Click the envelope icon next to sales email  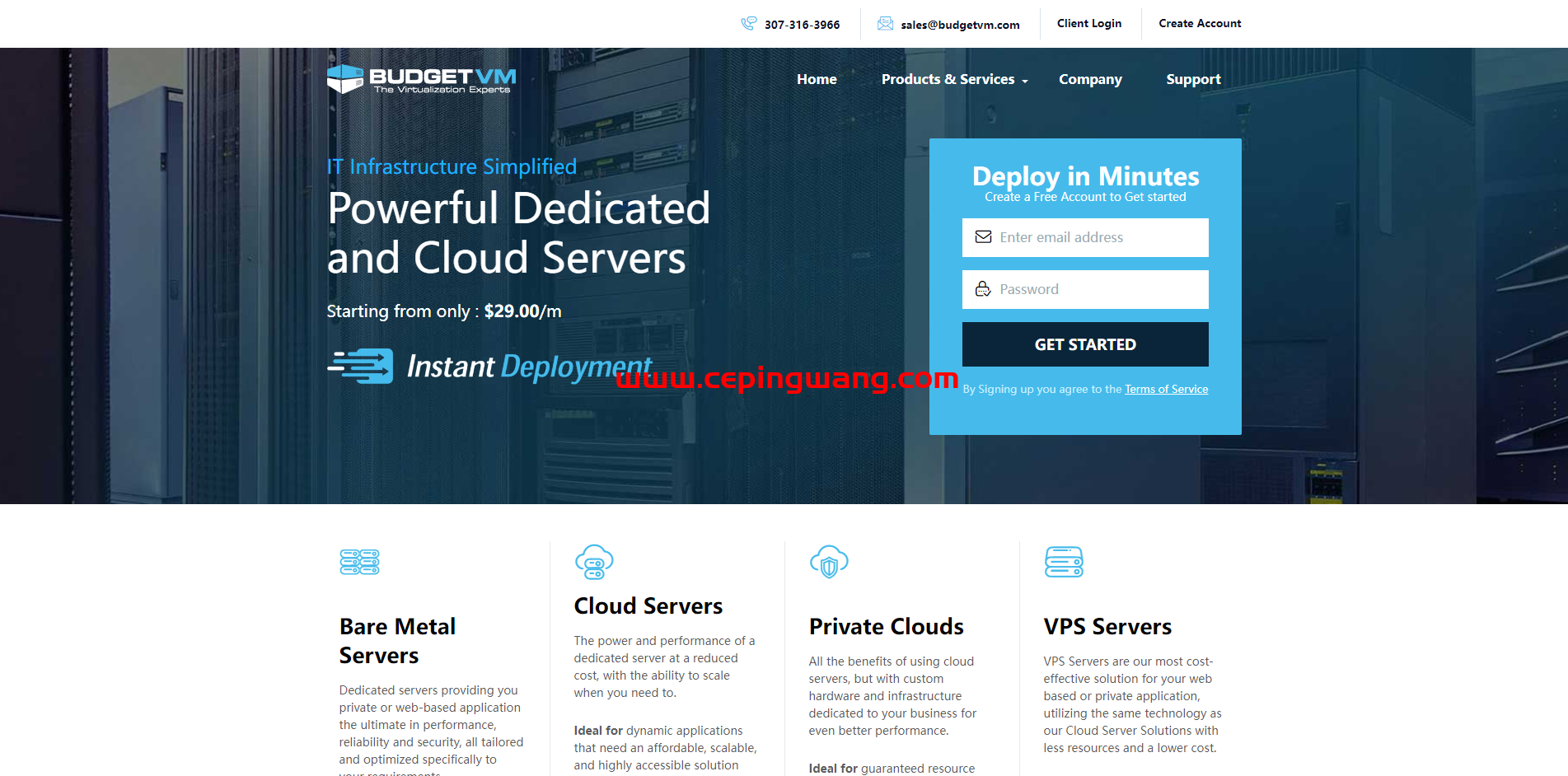pos(885,24)
